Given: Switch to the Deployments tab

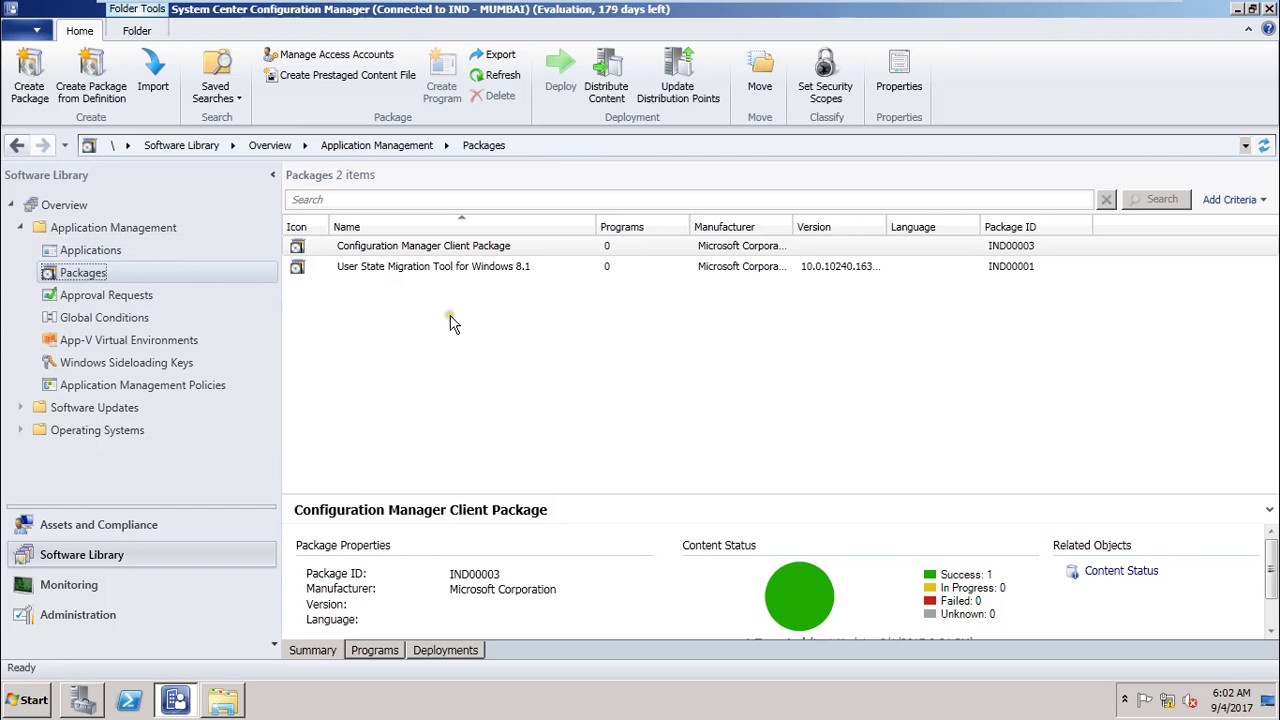Looking at the screenshot, I should coord(445,651).
